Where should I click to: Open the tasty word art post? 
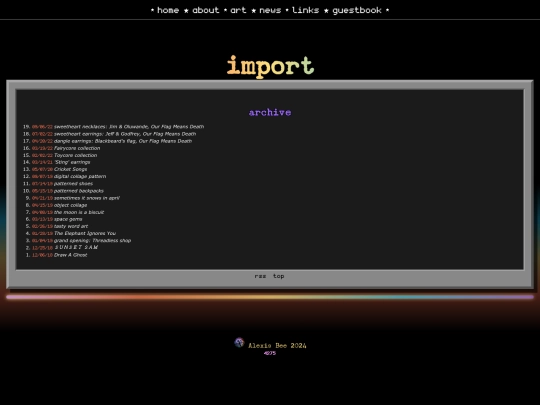pos(71,226)
